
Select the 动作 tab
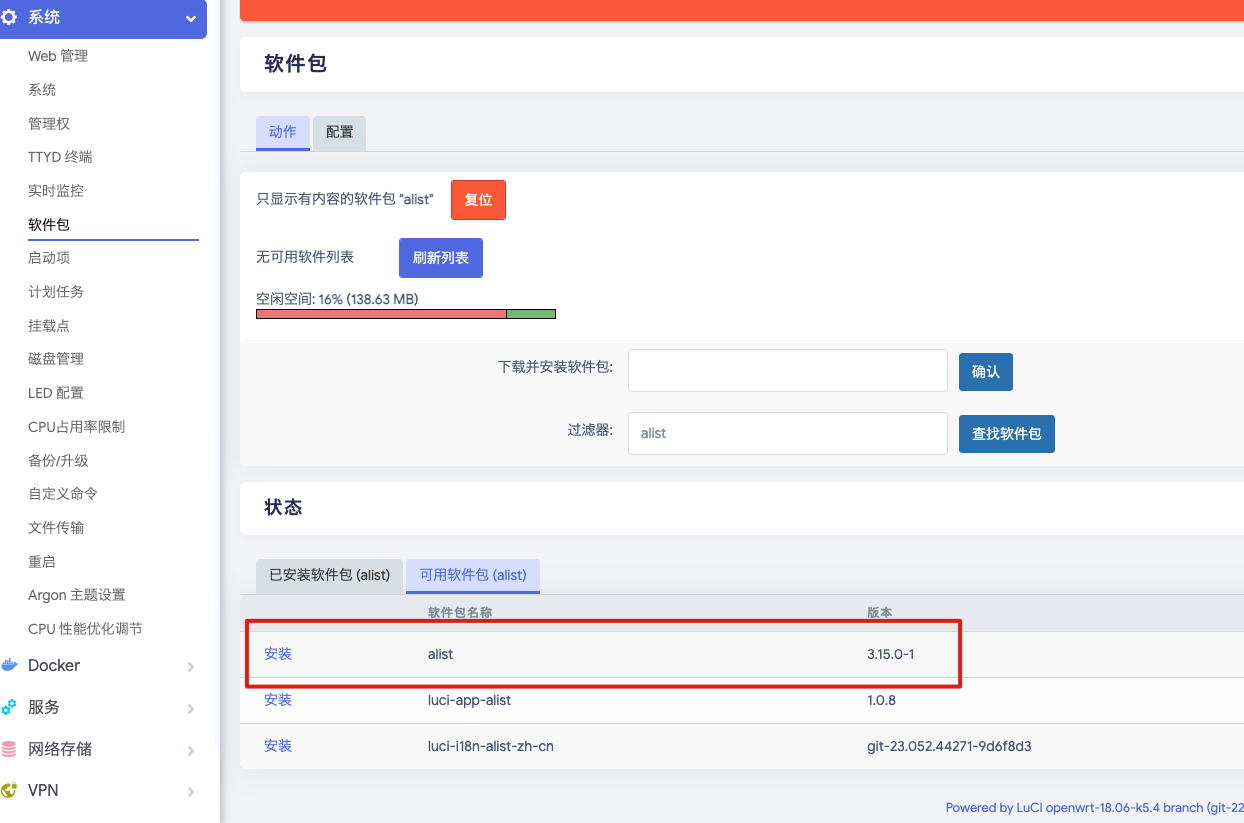coord(282,133)
